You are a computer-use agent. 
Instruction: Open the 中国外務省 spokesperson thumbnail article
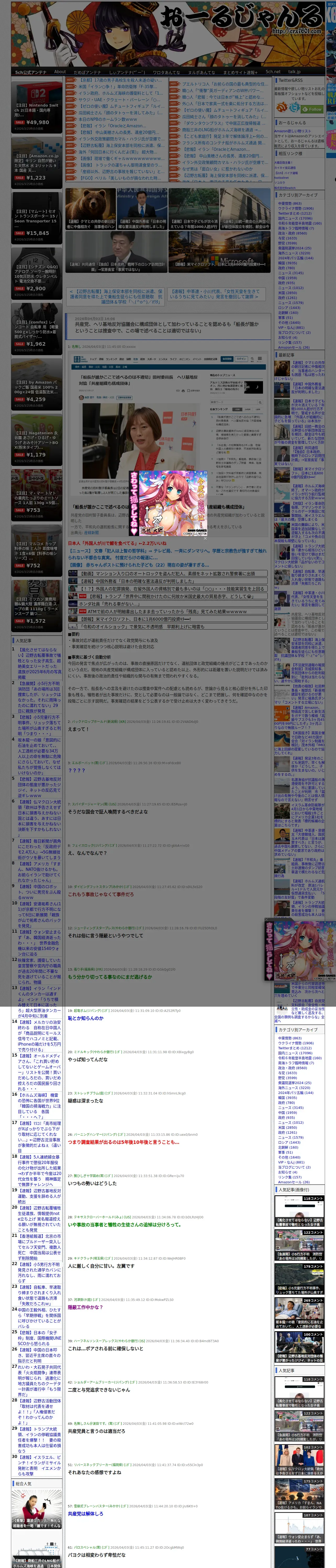click(142, 209)
